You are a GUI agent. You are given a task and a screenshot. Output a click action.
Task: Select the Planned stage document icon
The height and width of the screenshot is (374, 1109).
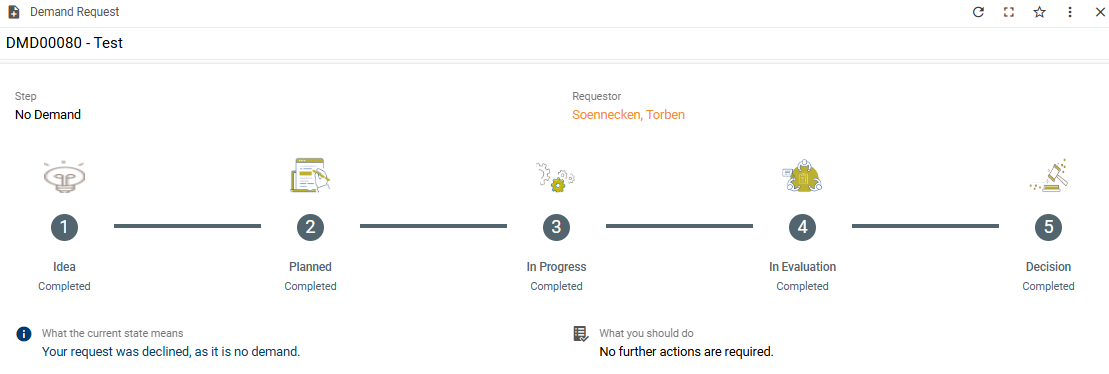coord(310,175)
